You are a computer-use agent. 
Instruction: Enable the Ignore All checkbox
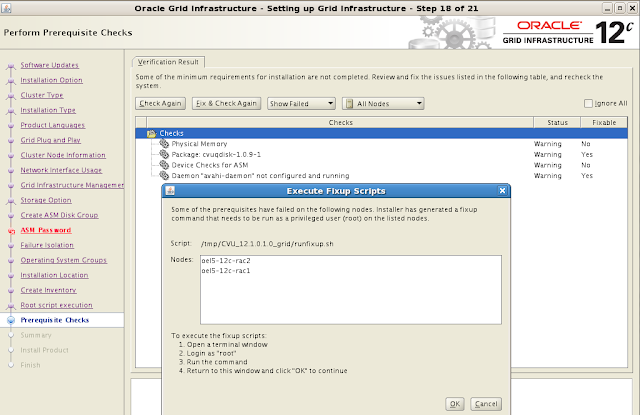pyautogui.click(x=588, y=104)
